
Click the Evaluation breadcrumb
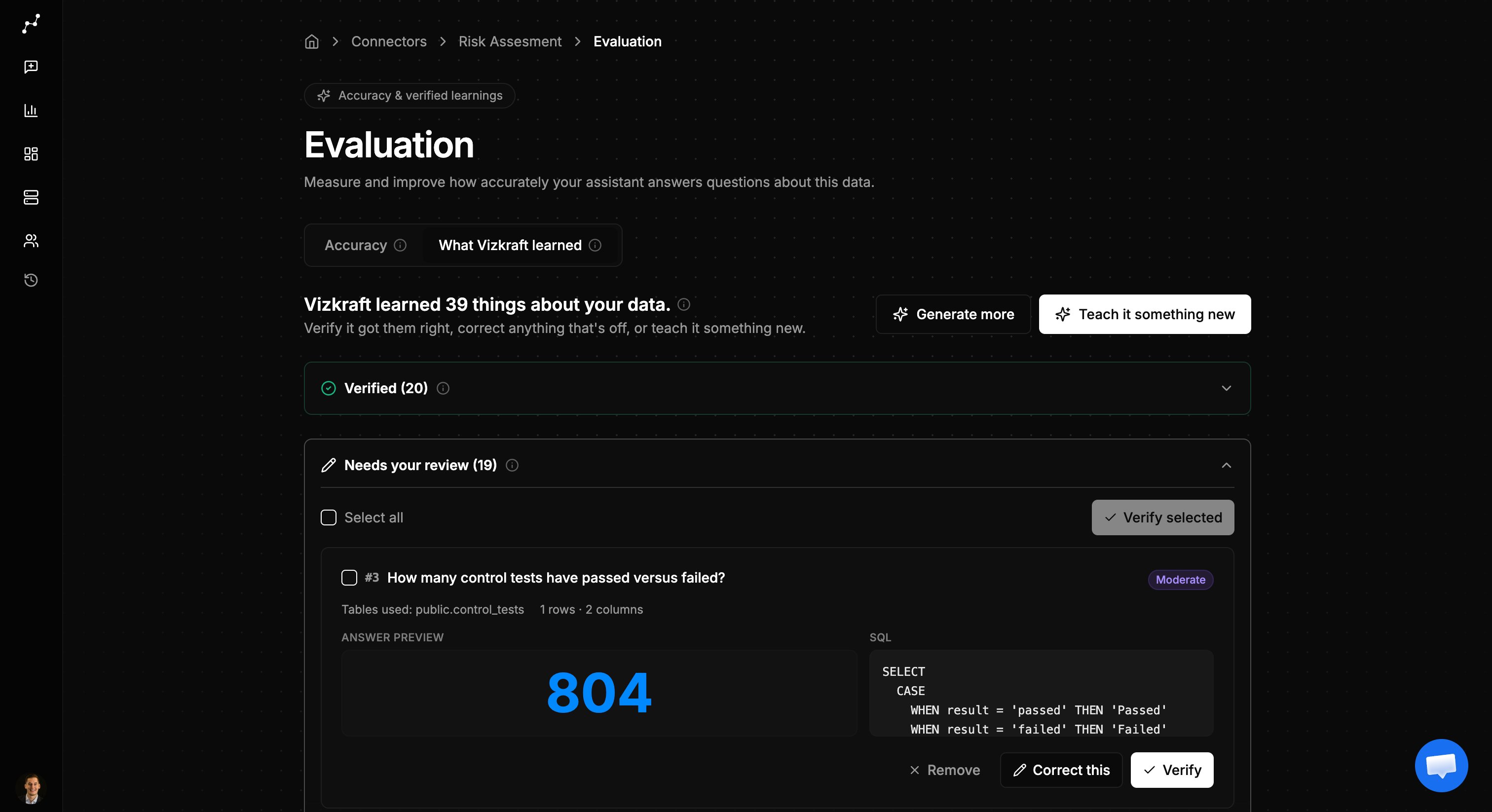pos(627,42)
